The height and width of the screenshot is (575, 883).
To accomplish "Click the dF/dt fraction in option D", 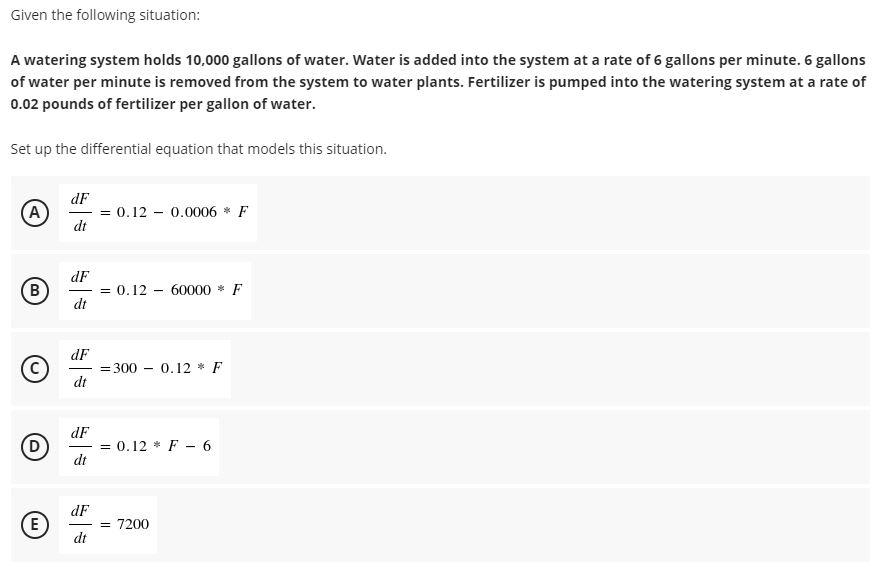I will tap(80, 447).
